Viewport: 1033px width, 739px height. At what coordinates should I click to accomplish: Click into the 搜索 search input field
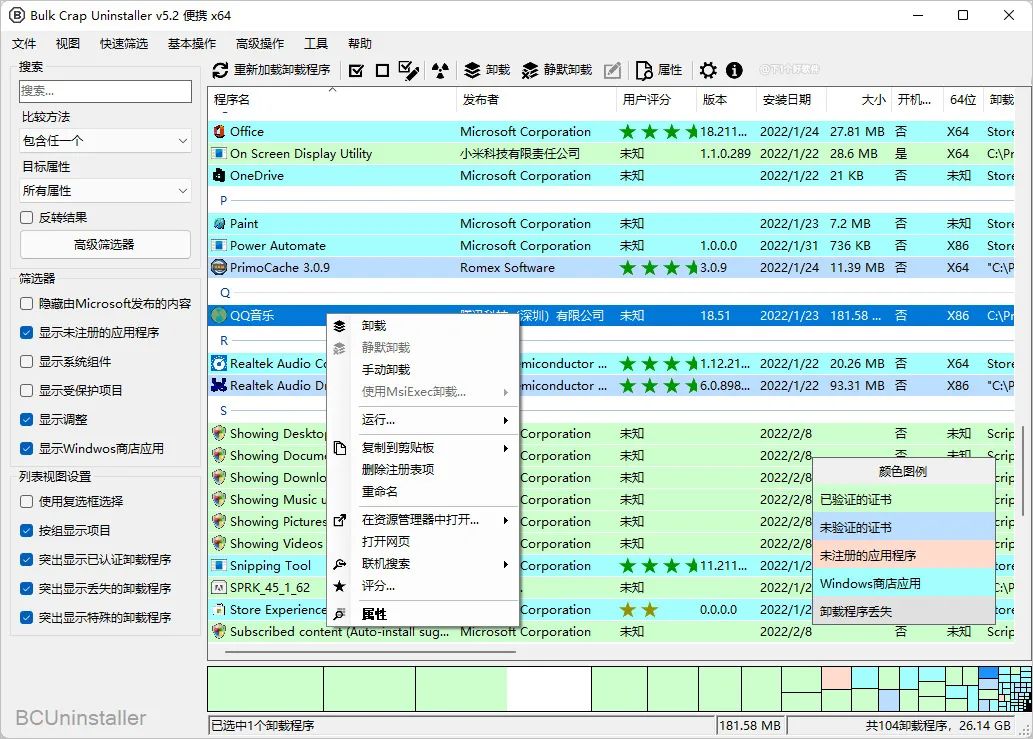[x=105, y=91]
